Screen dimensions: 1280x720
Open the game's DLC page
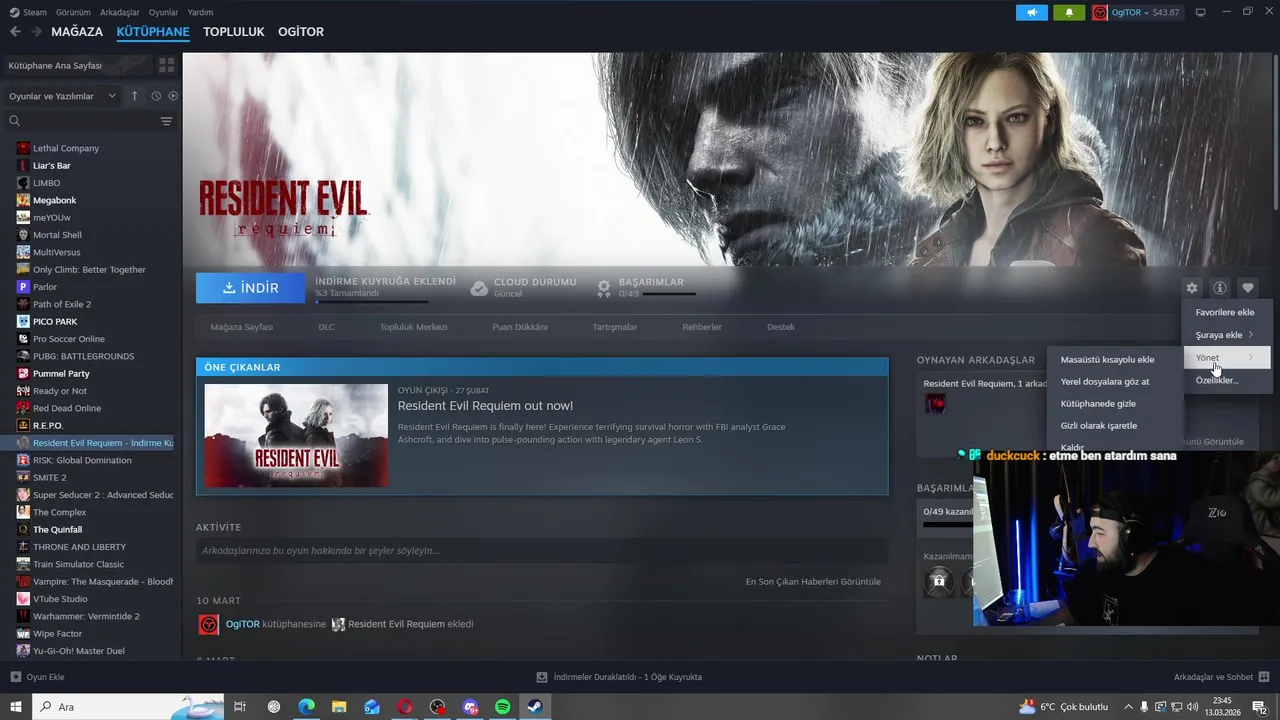click(327, 327)
